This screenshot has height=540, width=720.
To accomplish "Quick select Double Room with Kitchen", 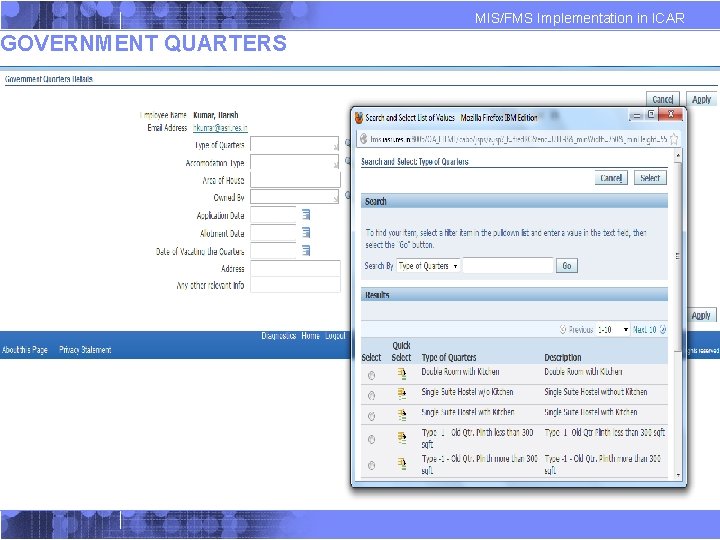I will pyautogui.click(x=402, y=374).
